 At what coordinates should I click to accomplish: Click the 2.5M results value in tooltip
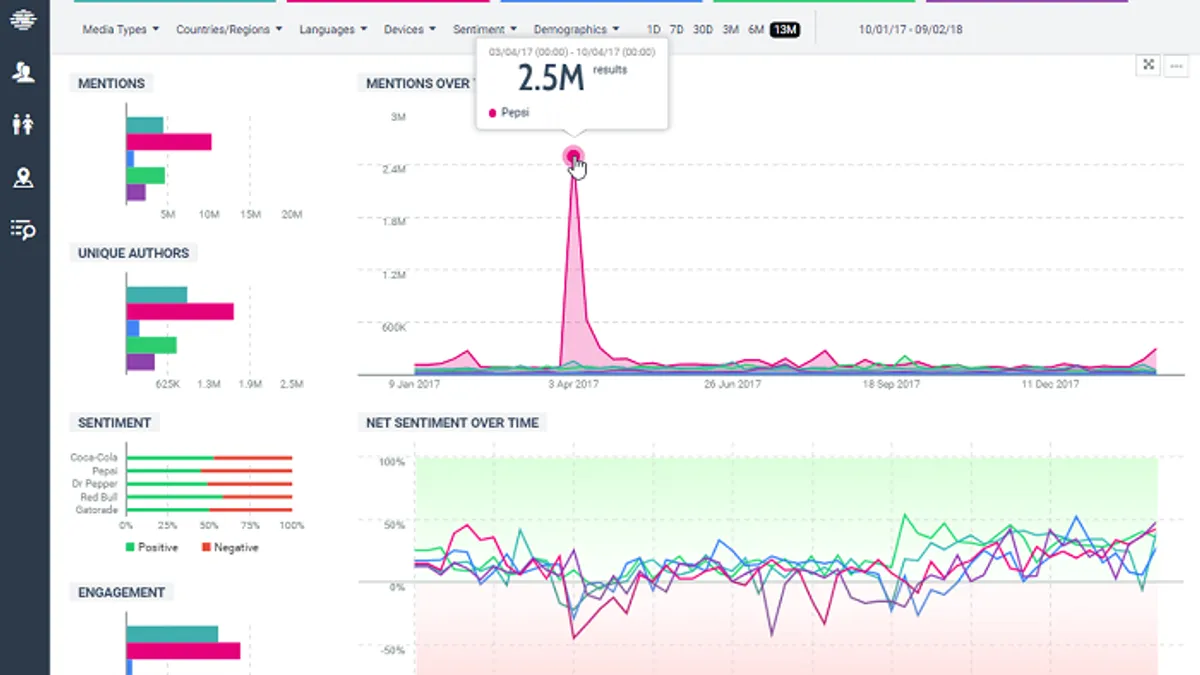[550, 79]
